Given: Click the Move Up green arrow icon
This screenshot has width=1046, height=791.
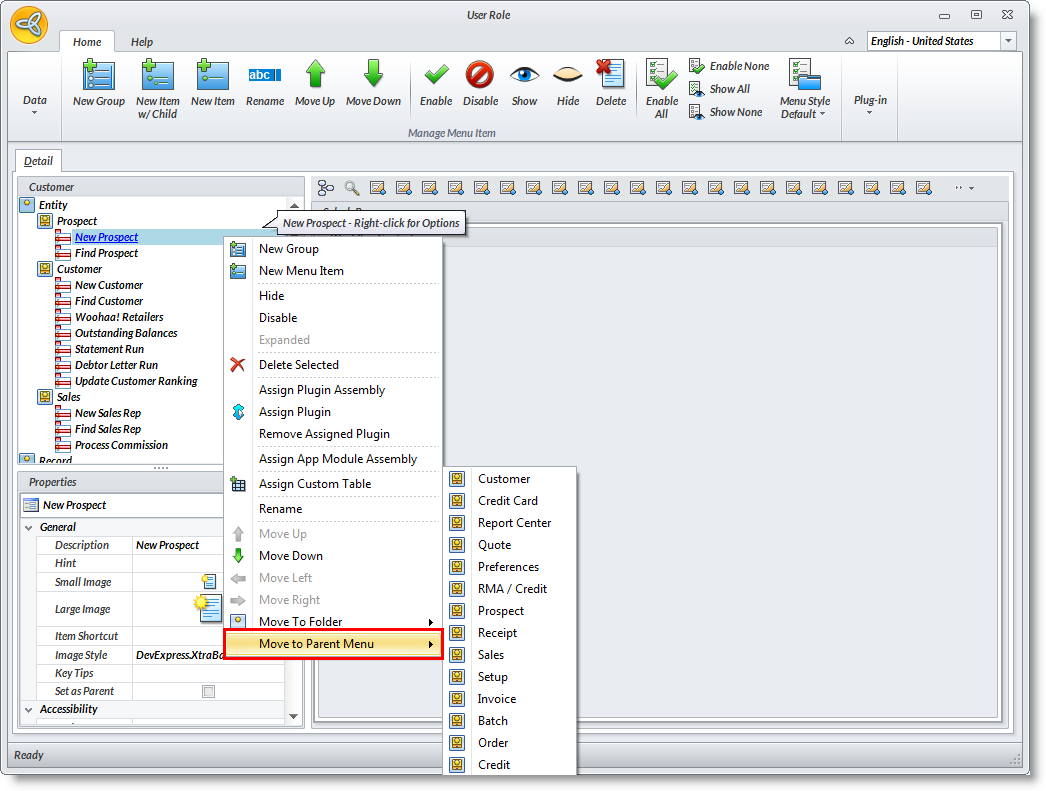Looking at the screenshot, I should (x=315, y=75).
